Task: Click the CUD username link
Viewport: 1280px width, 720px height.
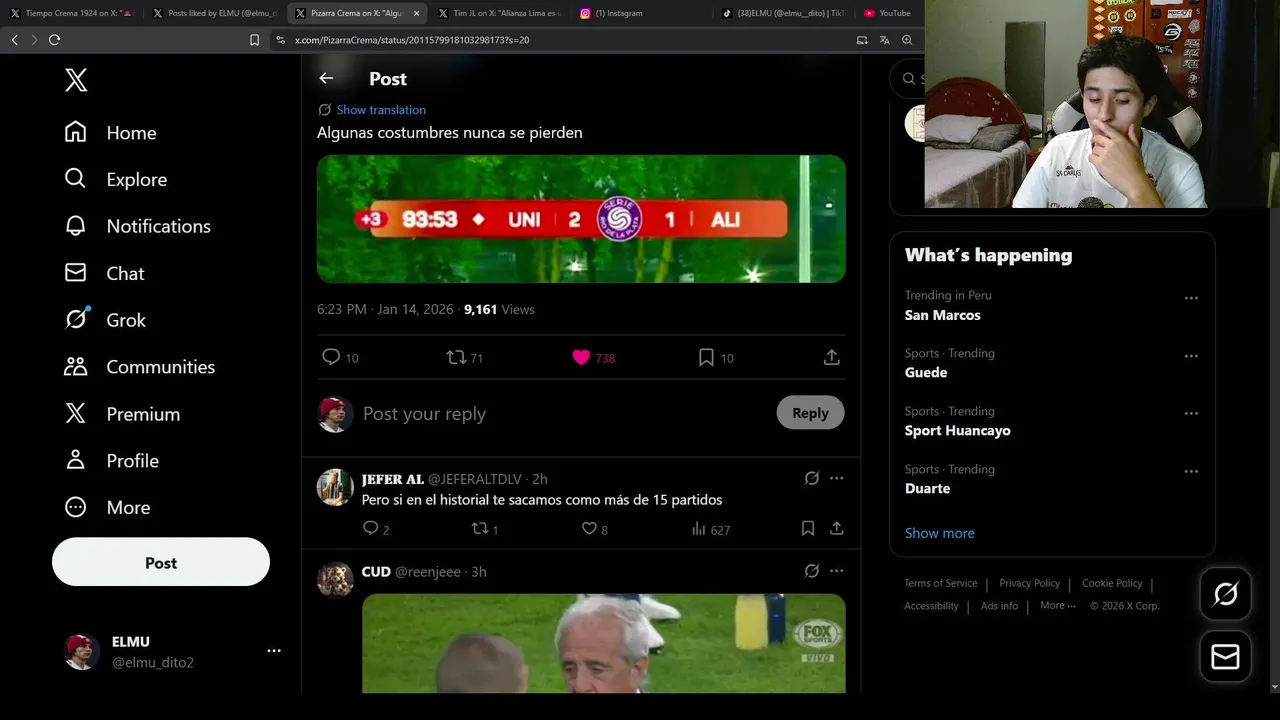Action: 376,572
